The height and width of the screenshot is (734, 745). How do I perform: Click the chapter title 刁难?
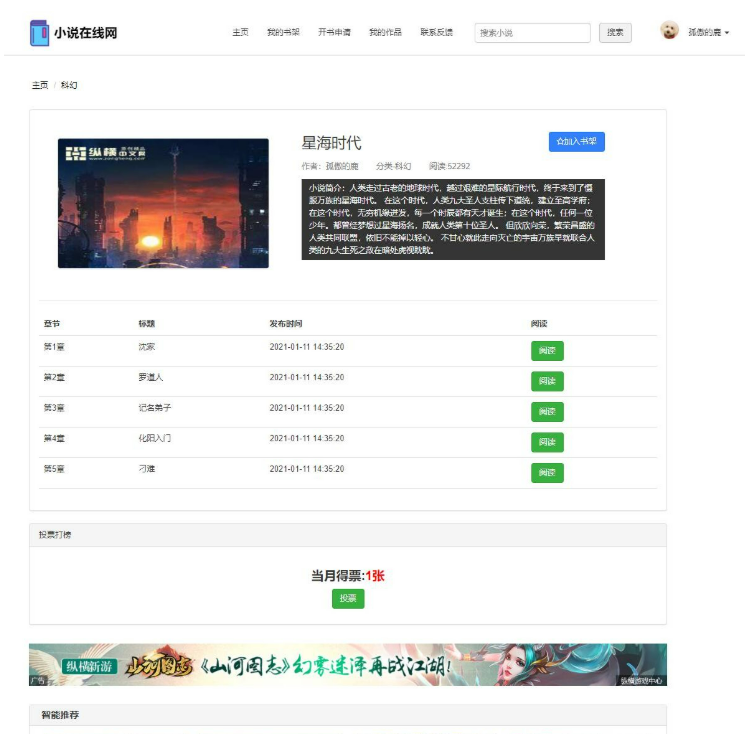147,469
